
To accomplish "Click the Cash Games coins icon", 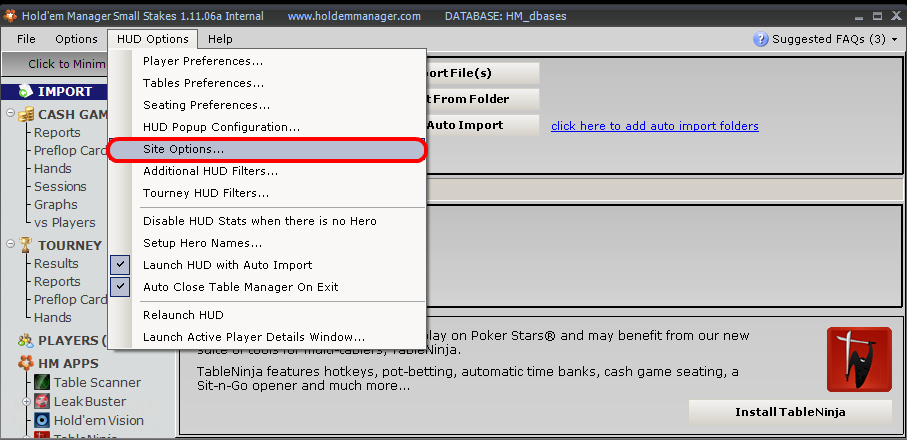I will click(26, 114).
